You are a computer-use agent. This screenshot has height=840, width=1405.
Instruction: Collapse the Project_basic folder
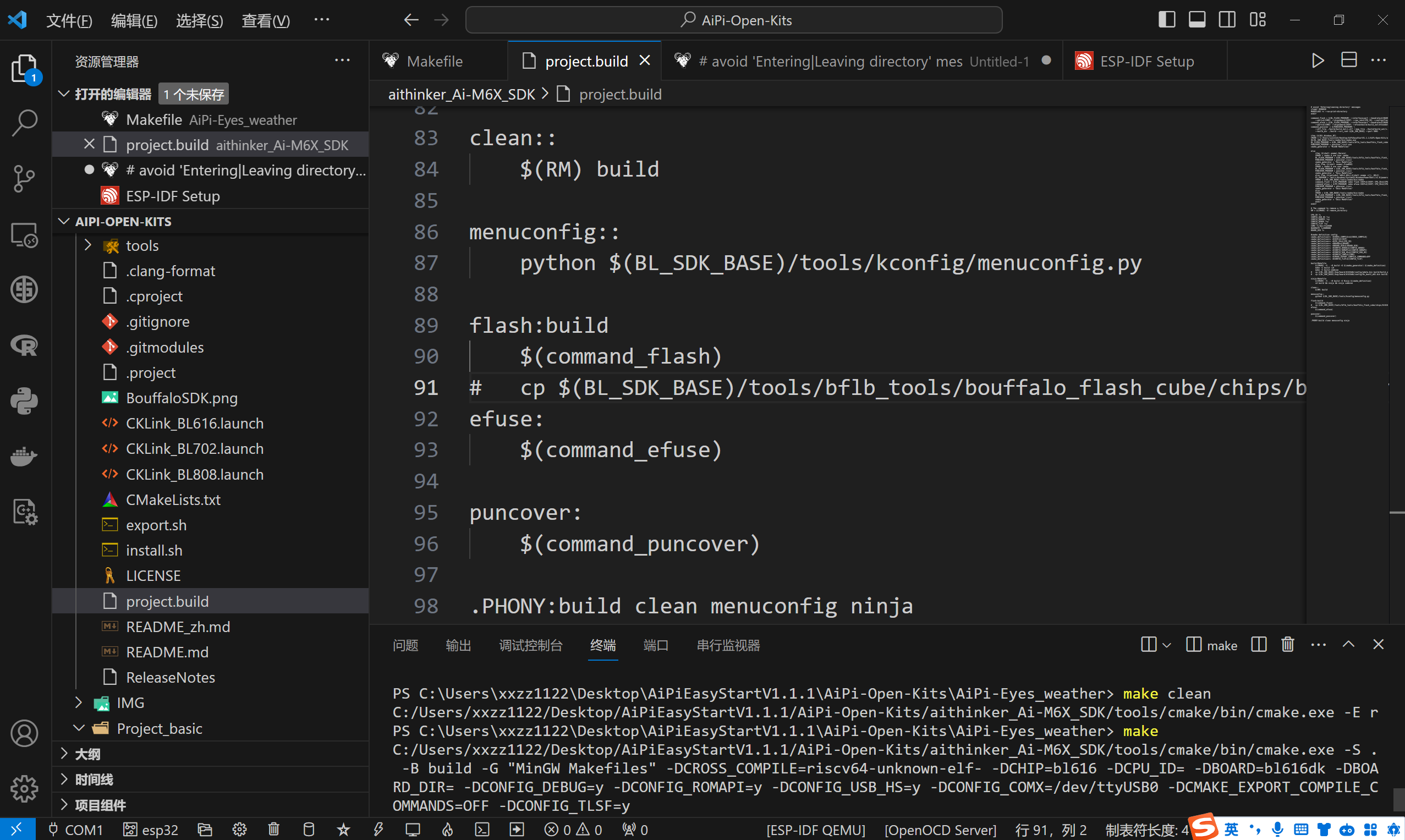(x=79, y=728)
